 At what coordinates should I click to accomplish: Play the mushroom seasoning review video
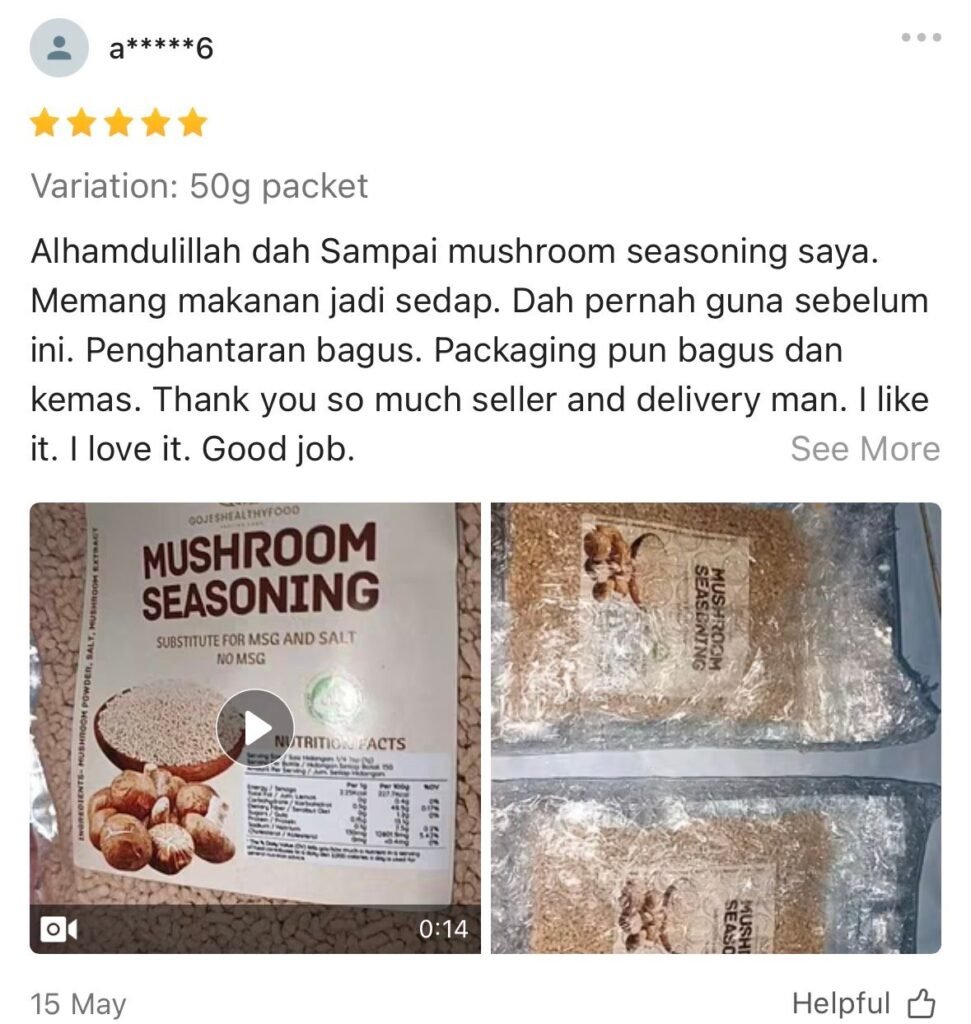point(255,728)
